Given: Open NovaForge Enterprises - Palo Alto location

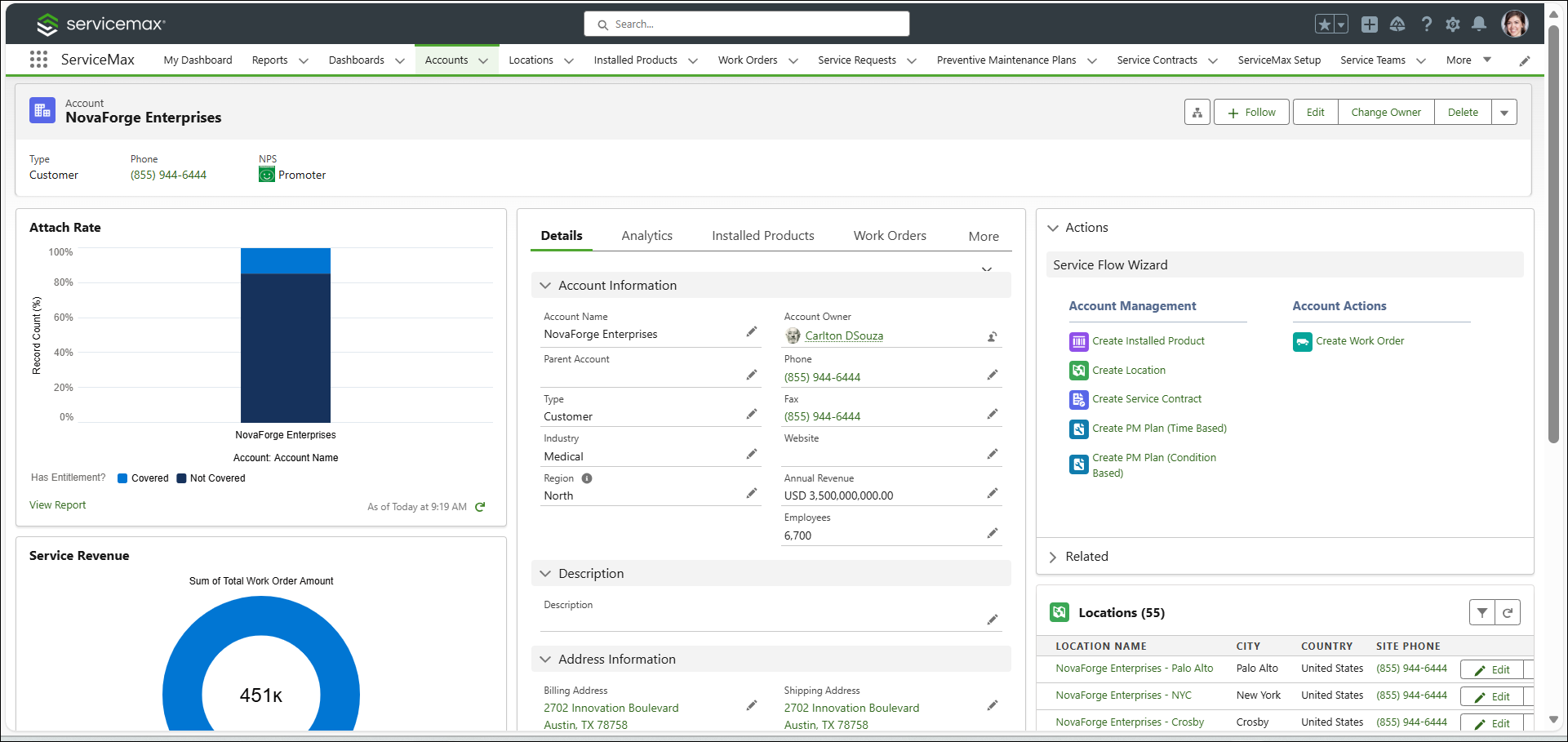Looking at the screenshot, I should click(1134, 669).
